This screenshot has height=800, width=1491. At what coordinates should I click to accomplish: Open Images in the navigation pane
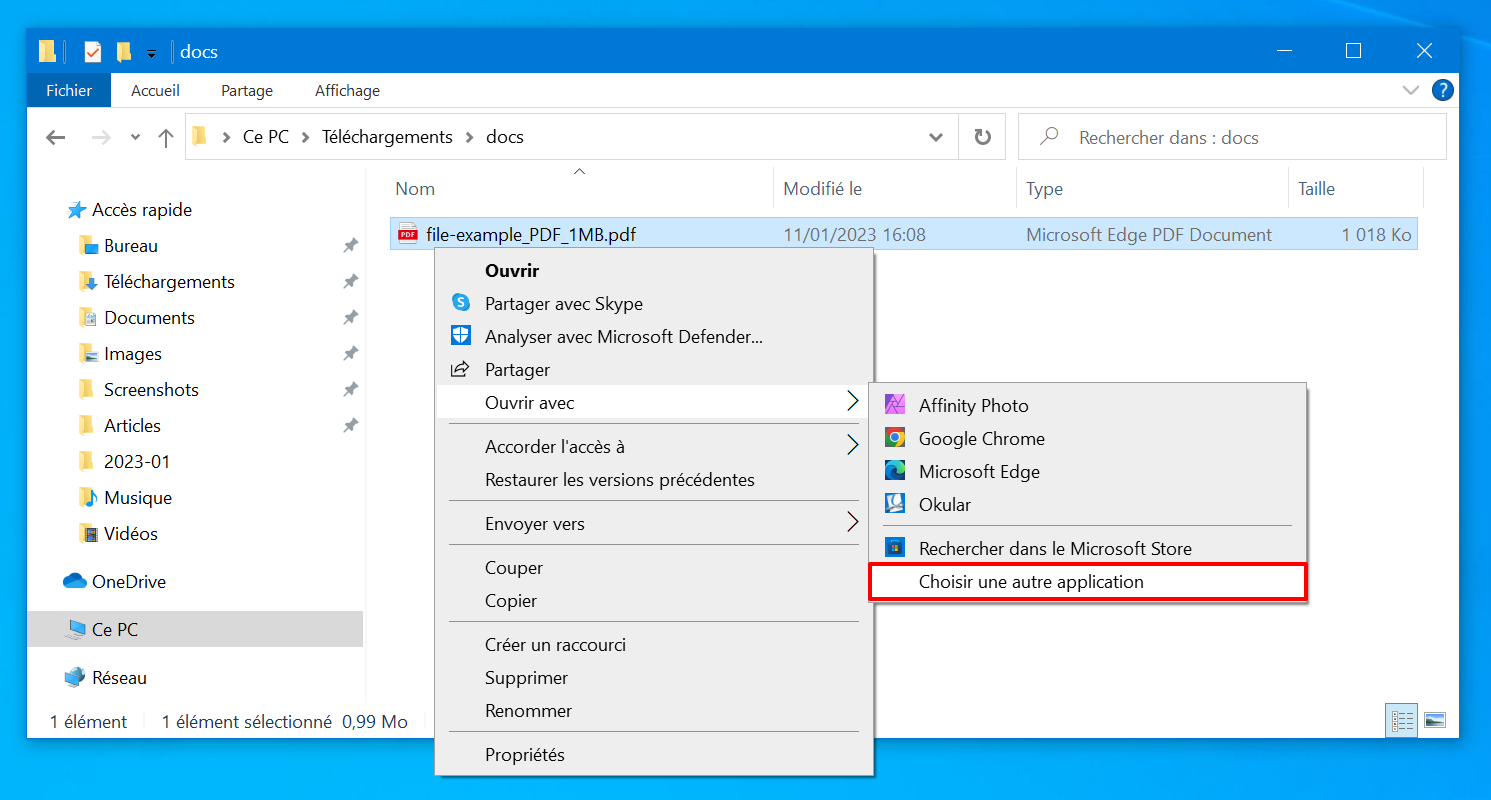tap(132, 354)
